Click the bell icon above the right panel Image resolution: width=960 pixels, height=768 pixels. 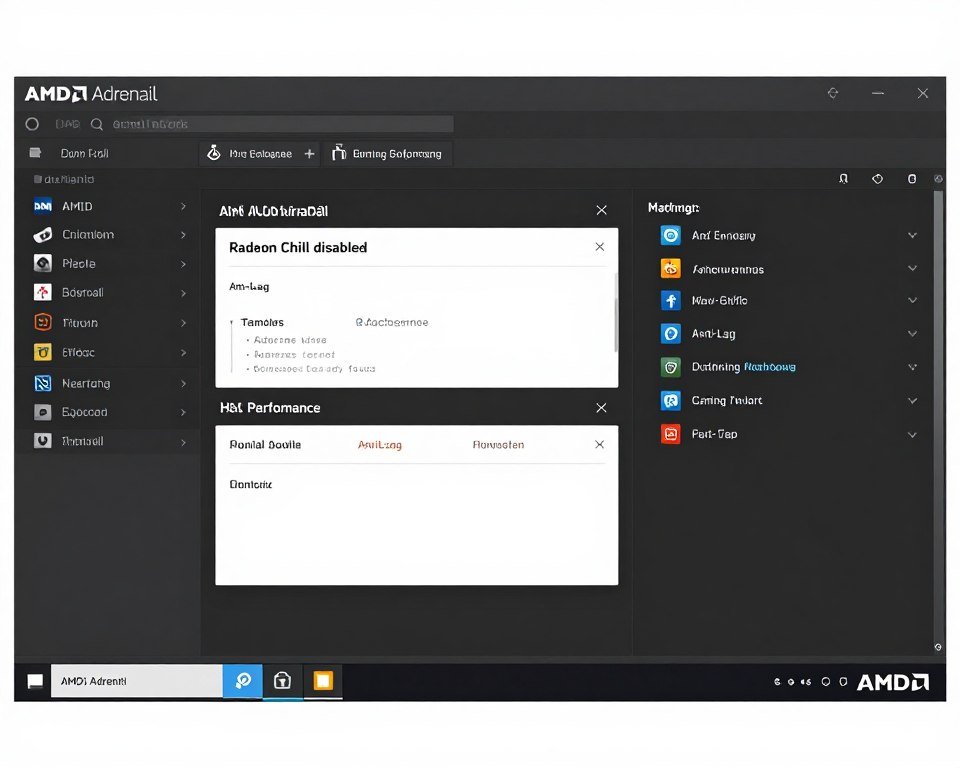[x=844, y=179]
